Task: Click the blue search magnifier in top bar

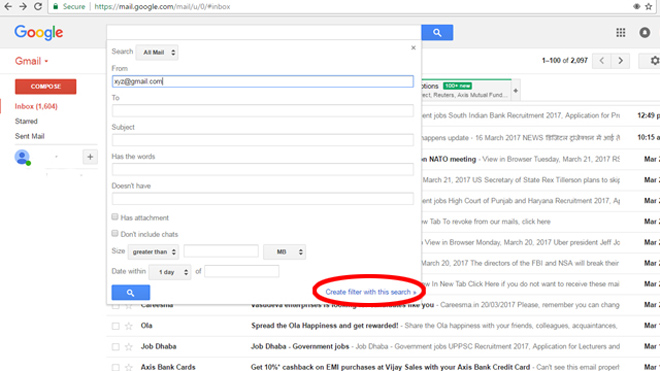Action: (x=437, y=32)
